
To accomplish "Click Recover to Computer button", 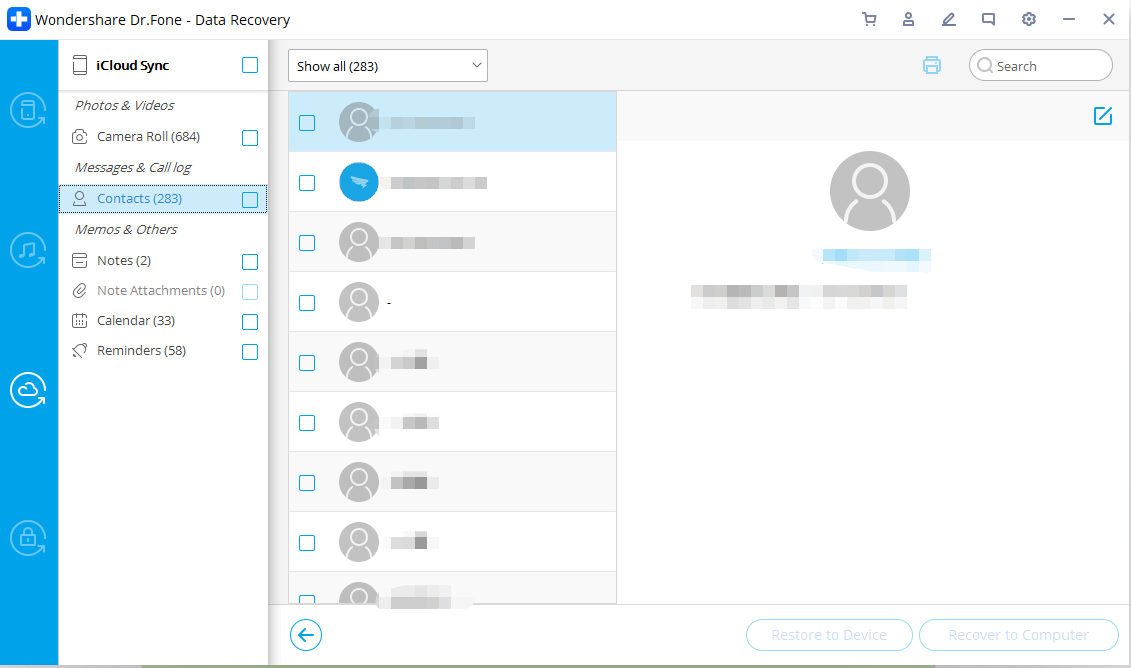I will point(1018,635).
